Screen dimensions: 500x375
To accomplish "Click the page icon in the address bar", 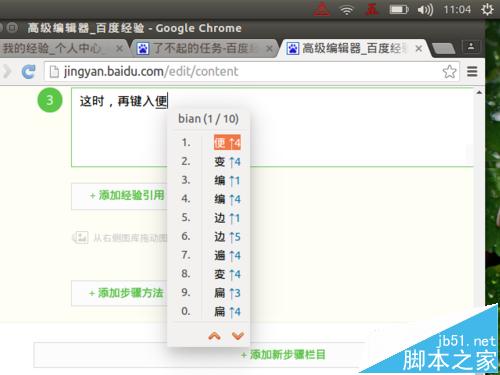I will 54,72.
